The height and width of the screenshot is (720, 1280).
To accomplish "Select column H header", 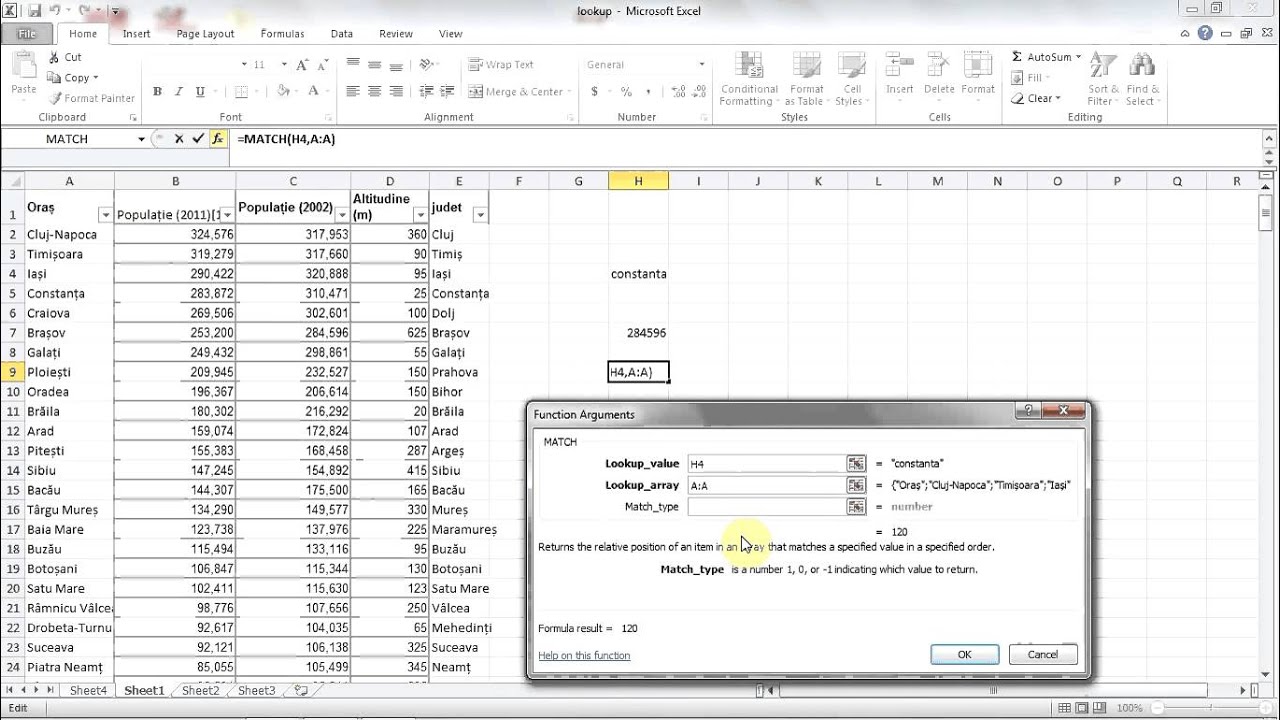I will pos(638,181).
